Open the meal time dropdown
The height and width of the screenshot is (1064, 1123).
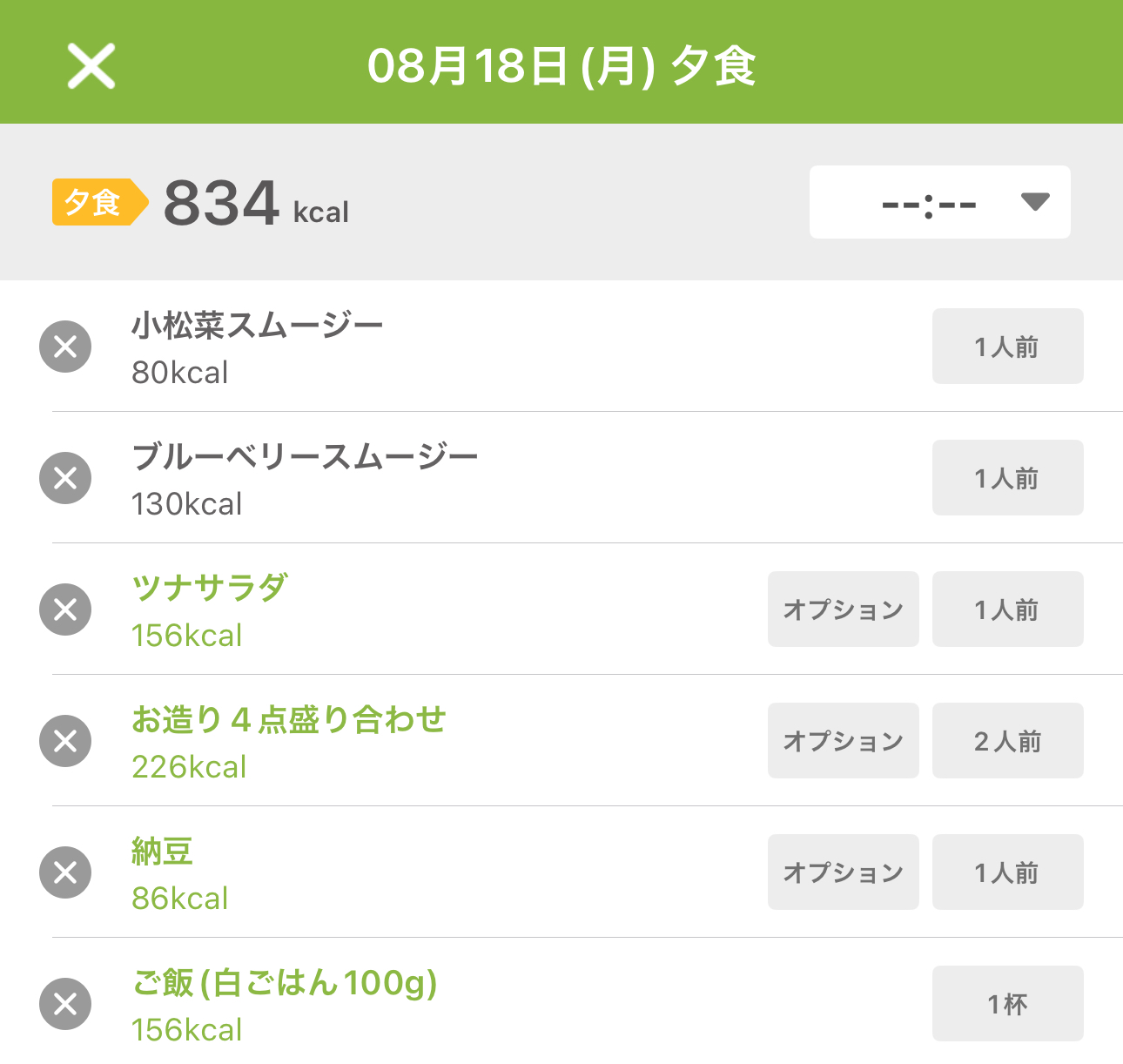(939, 202)
